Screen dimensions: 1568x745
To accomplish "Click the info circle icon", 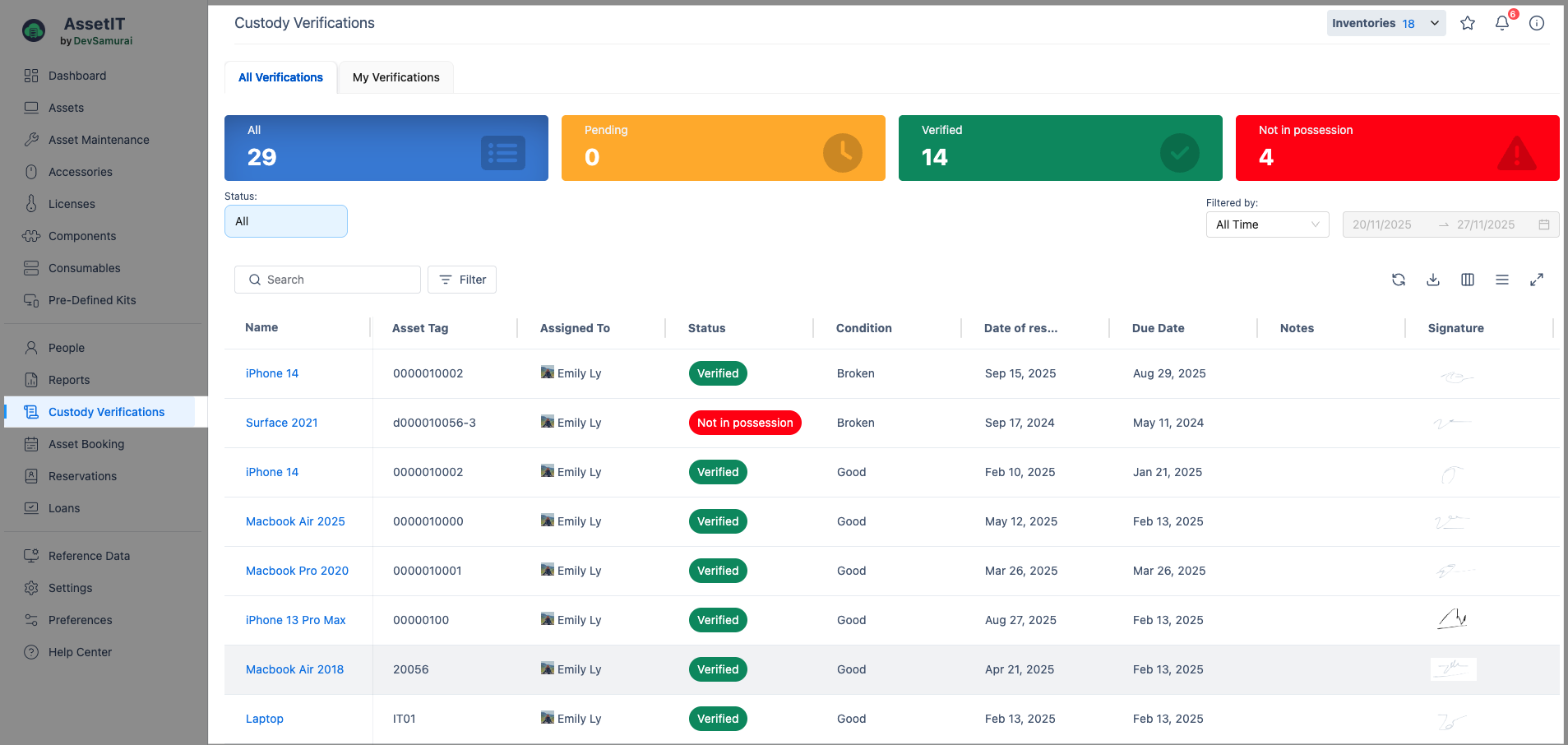I will coord(1536,23).
